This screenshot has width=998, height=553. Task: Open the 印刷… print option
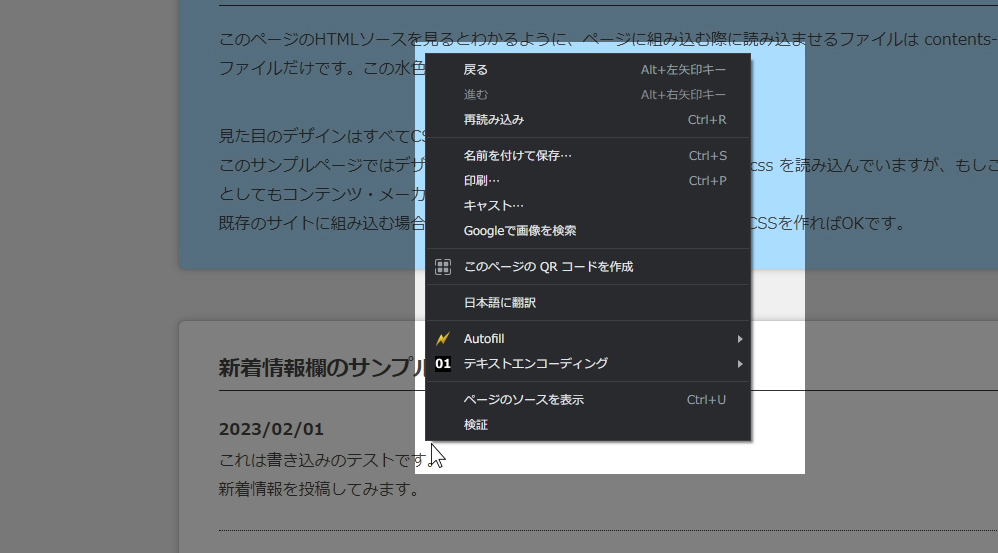482,181
